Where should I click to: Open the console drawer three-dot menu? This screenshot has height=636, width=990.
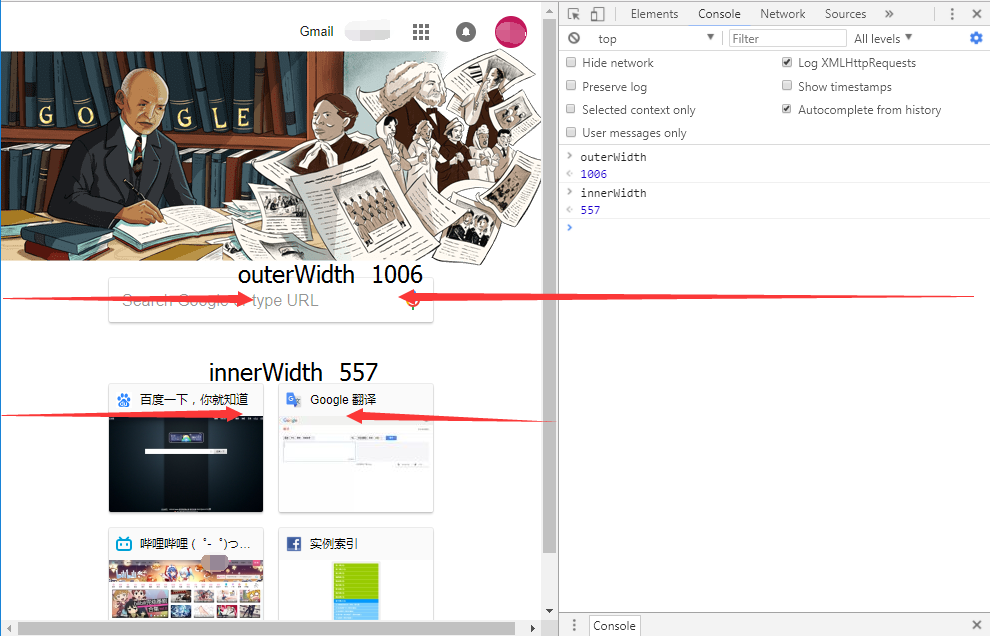point(574,625)
